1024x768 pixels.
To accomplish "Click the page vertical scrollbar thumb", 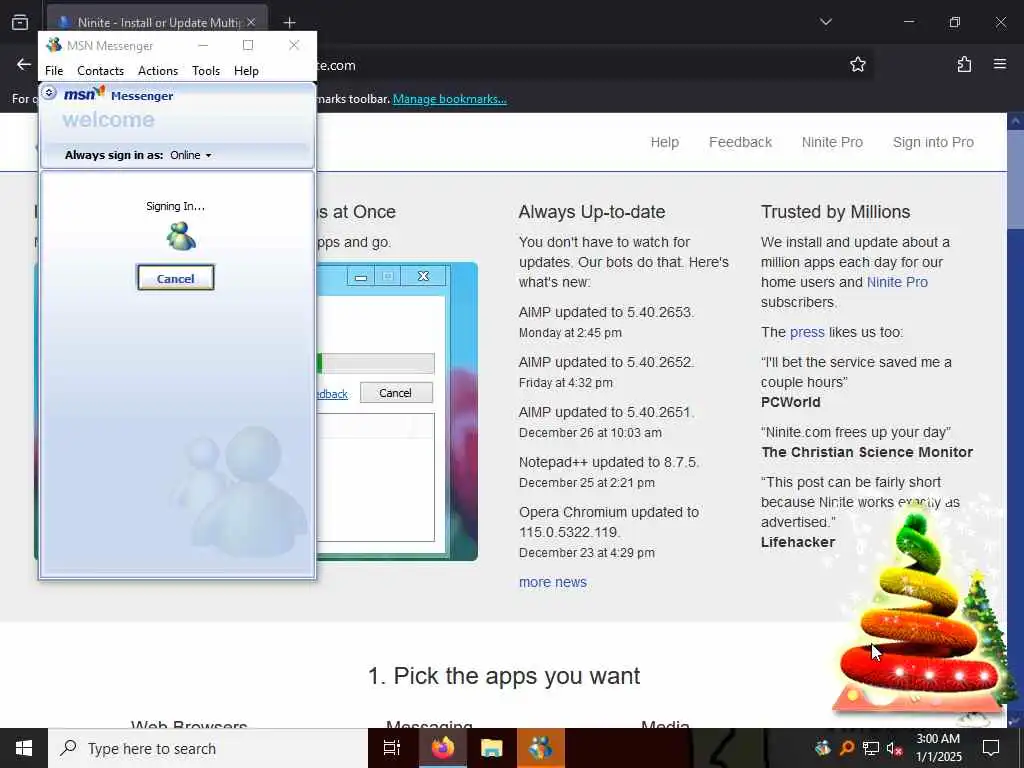I will point(1016,180).
